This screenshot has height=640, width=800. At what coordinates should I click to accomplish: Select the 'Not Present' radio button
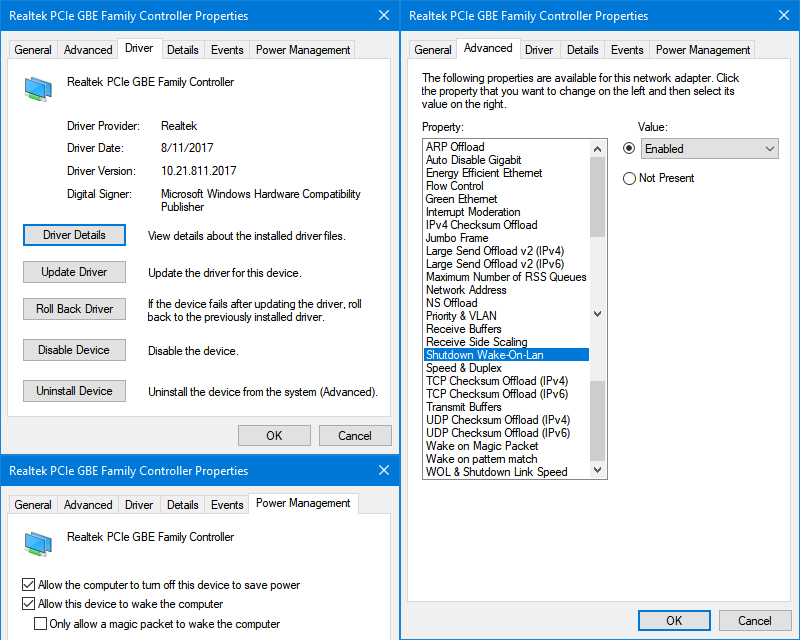629,178
